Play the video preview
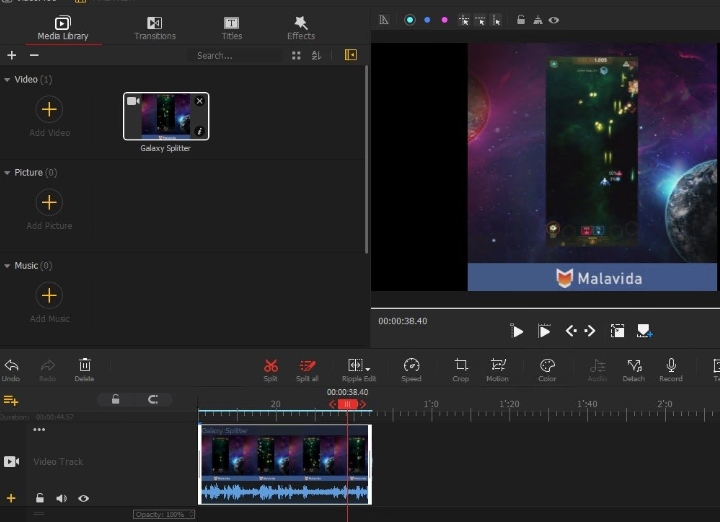 (517, 331)
